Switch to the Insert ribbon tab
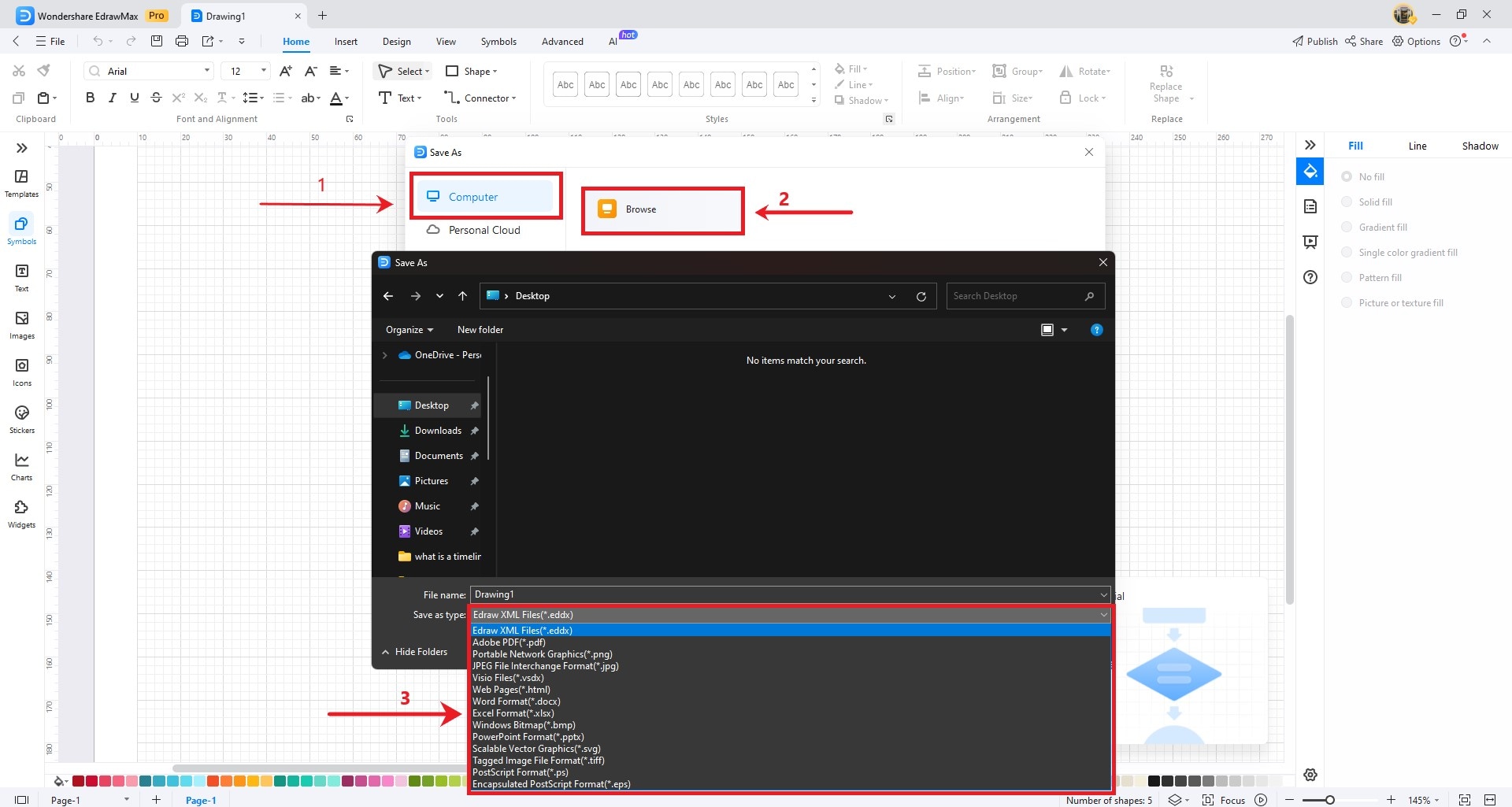1512x807 pixels. 346,42
